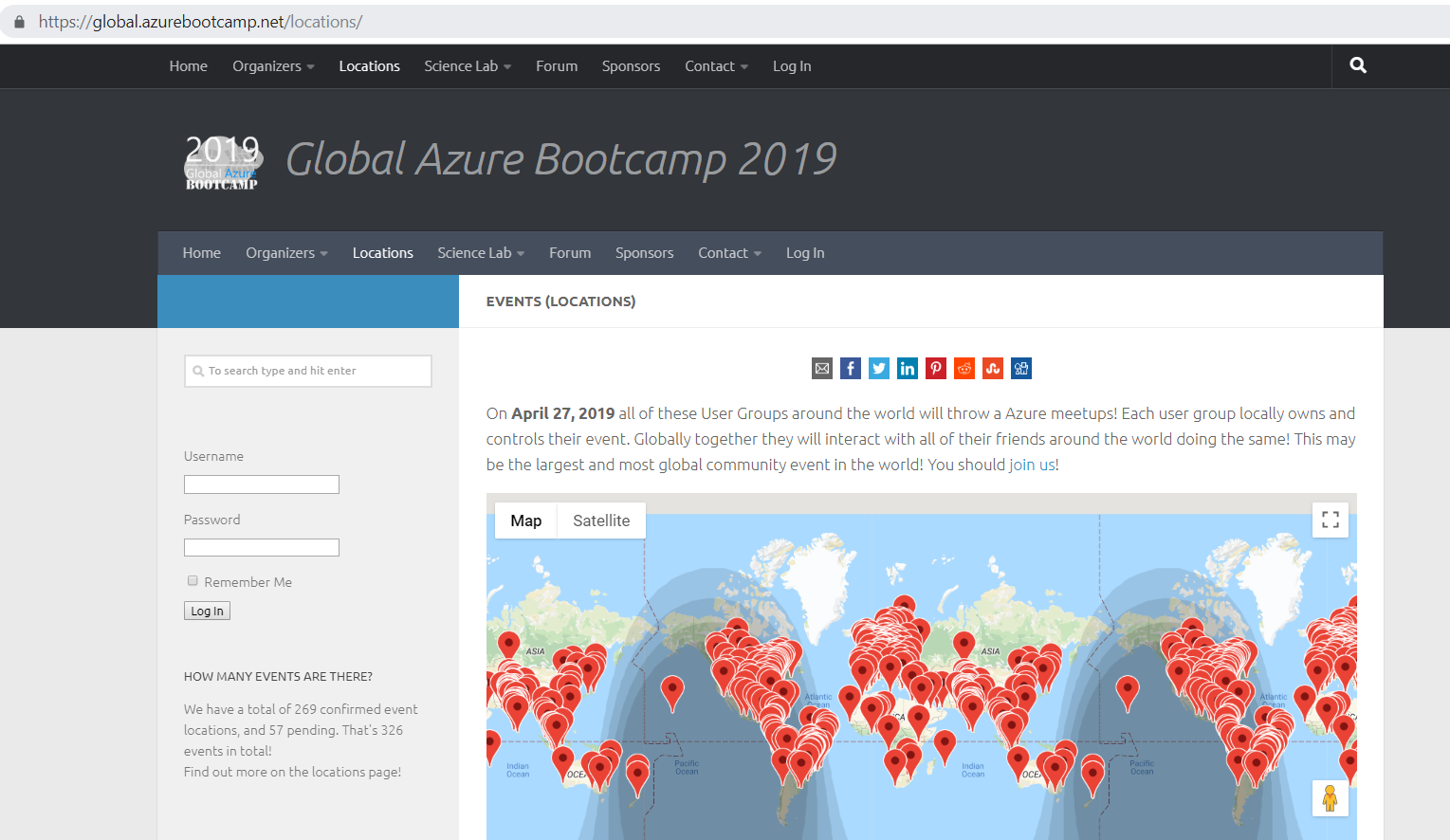This screenshot has width=1450, height=840.
Task: Share on Facebook using its icon
Action: tap(851, 369)
